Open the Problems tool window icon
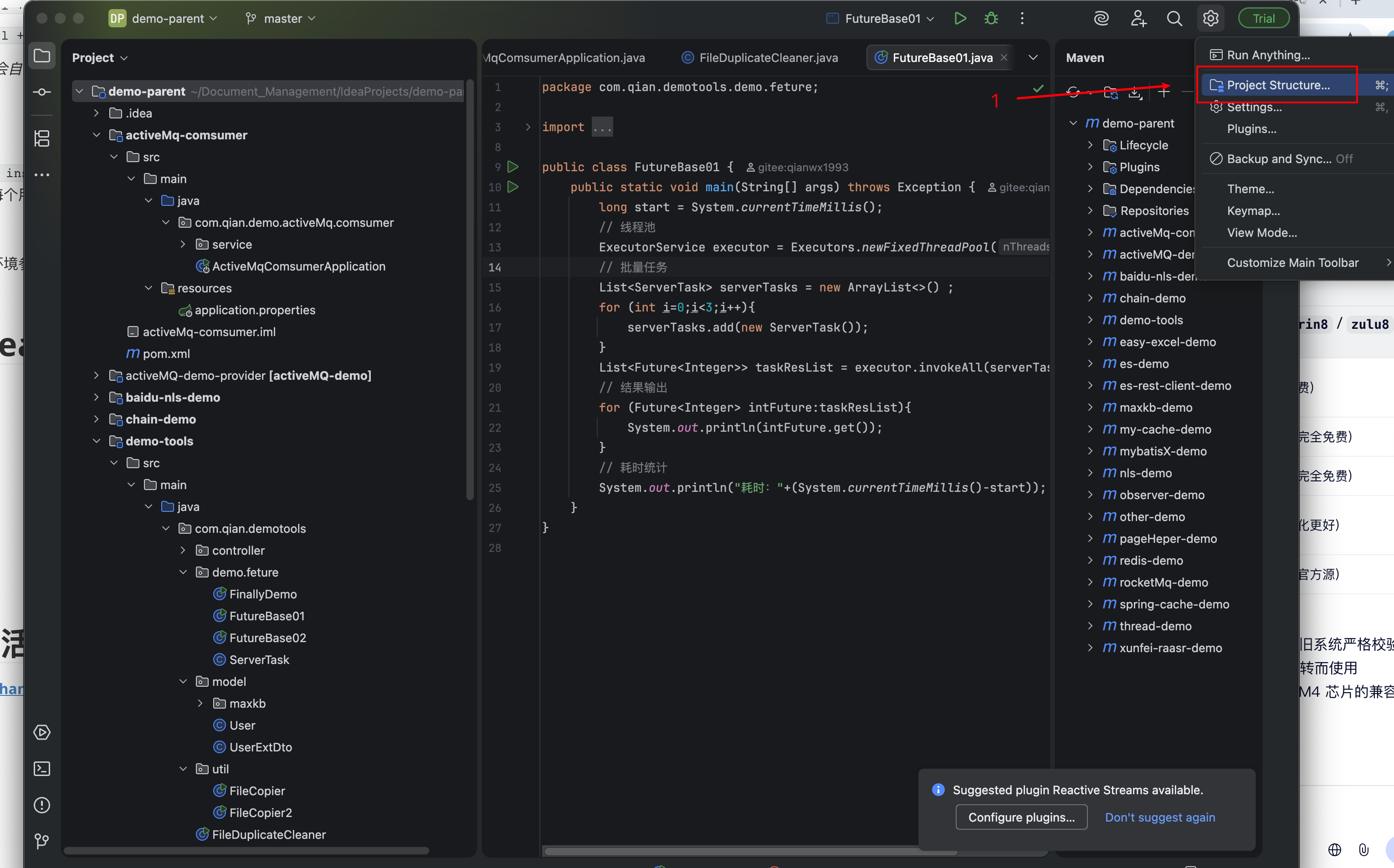The image size is (1394, 868). pos(42,805)
